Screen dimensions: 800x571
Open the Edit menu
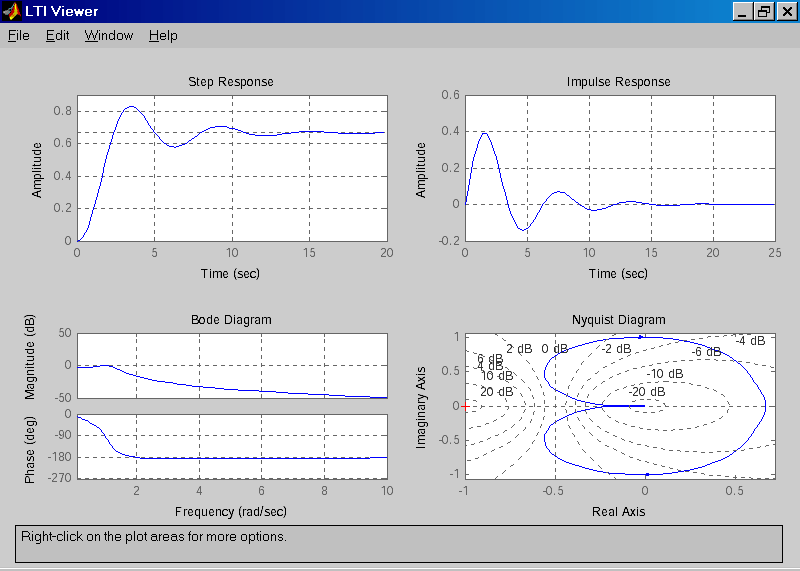point(57,36)
